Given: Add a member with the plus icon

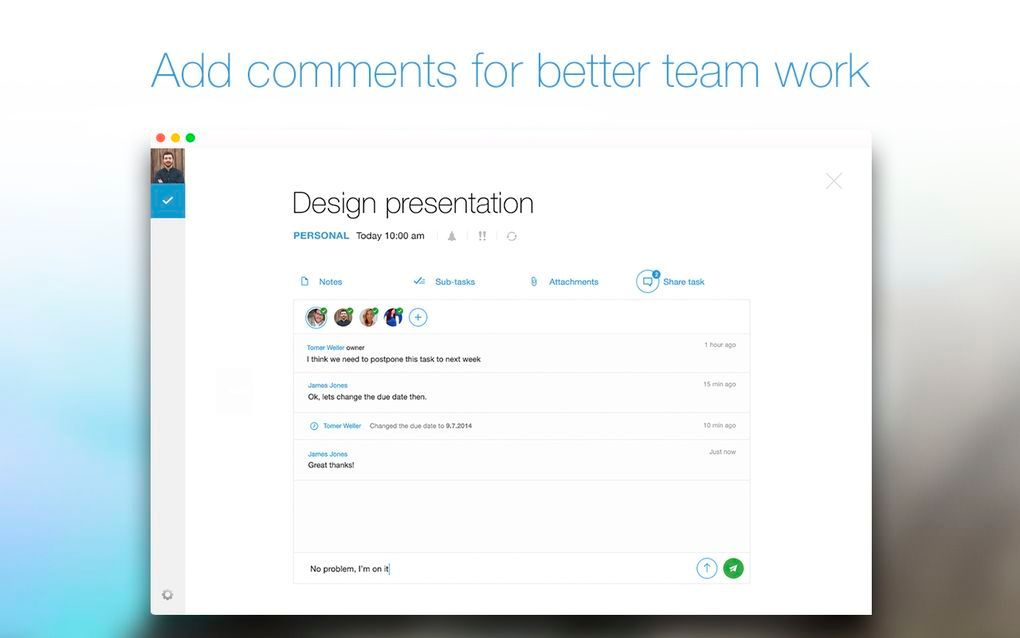Looking at the screenshot, I should tap(418, 317).
